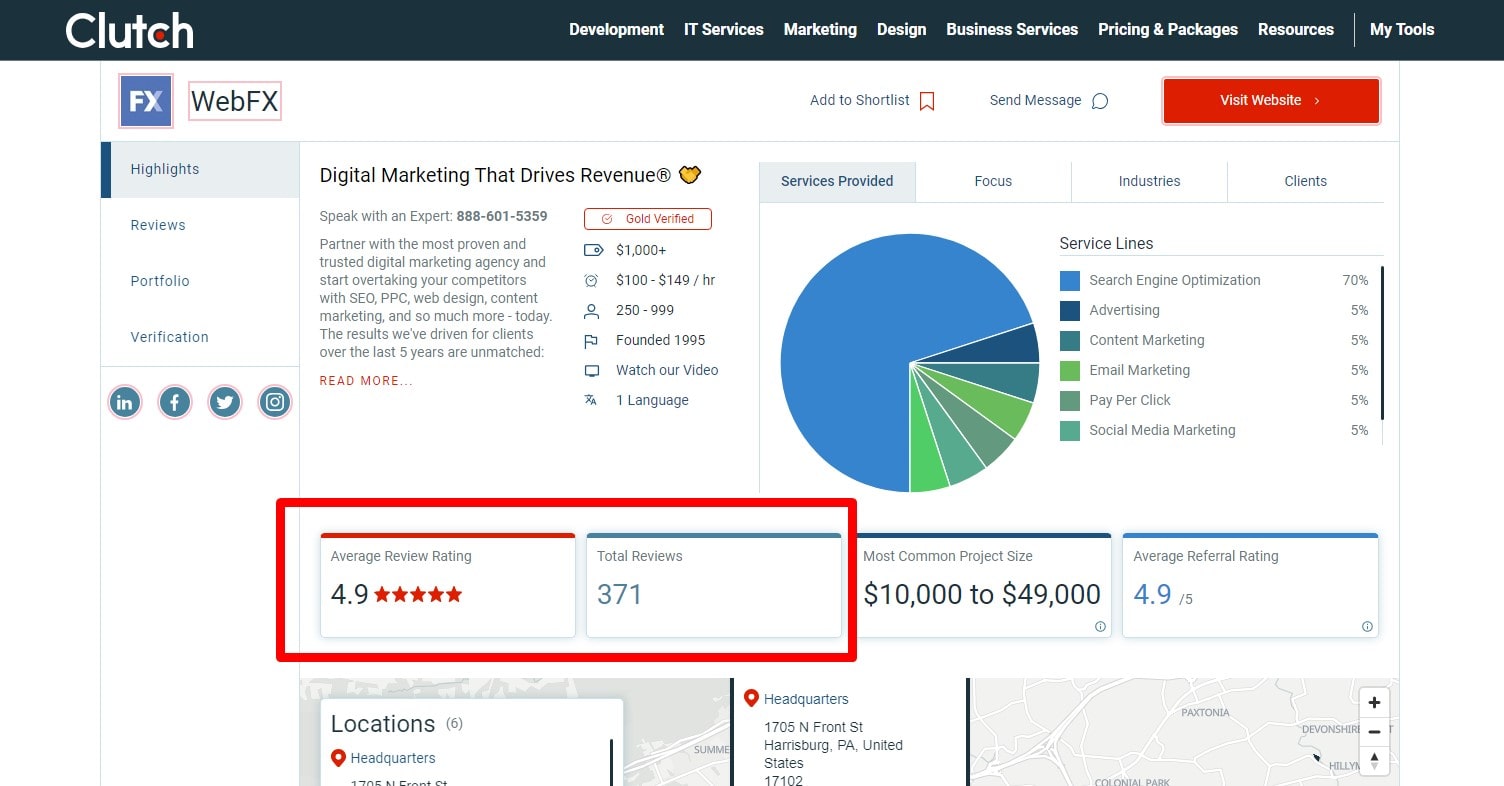Select Highlights in the sidebar
1504x786 pixels.
(200, 170)
